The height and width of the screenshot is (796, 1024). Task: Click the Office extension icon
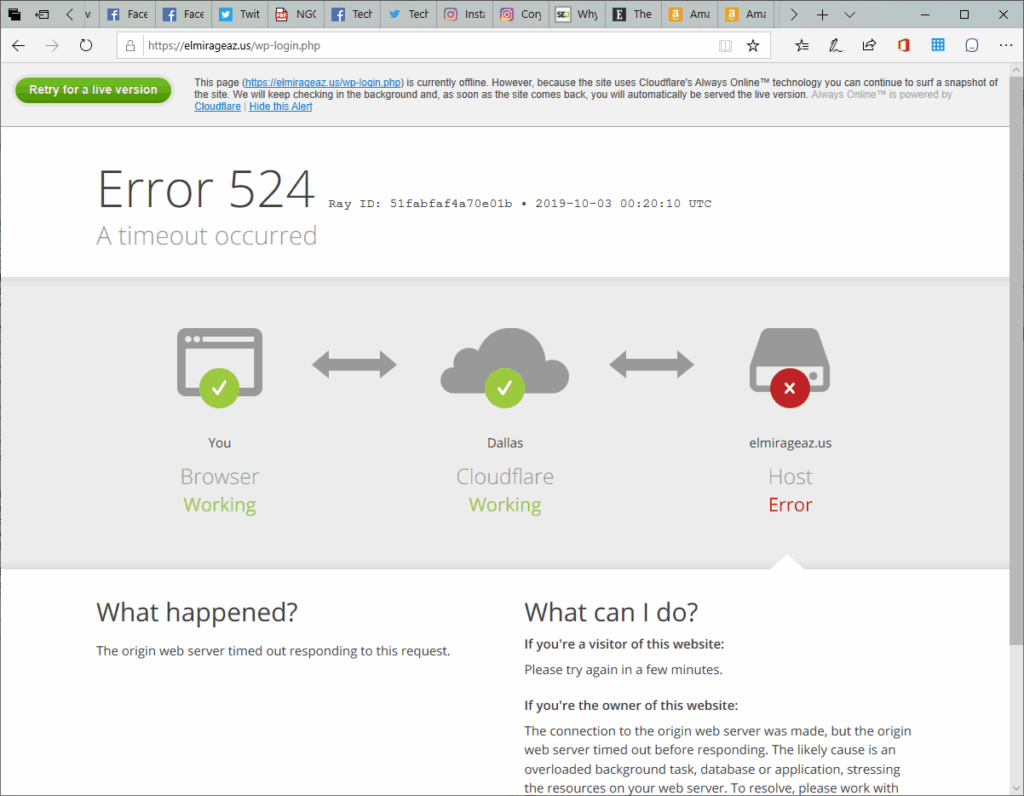pyautogui.click(x=904, y=45)
